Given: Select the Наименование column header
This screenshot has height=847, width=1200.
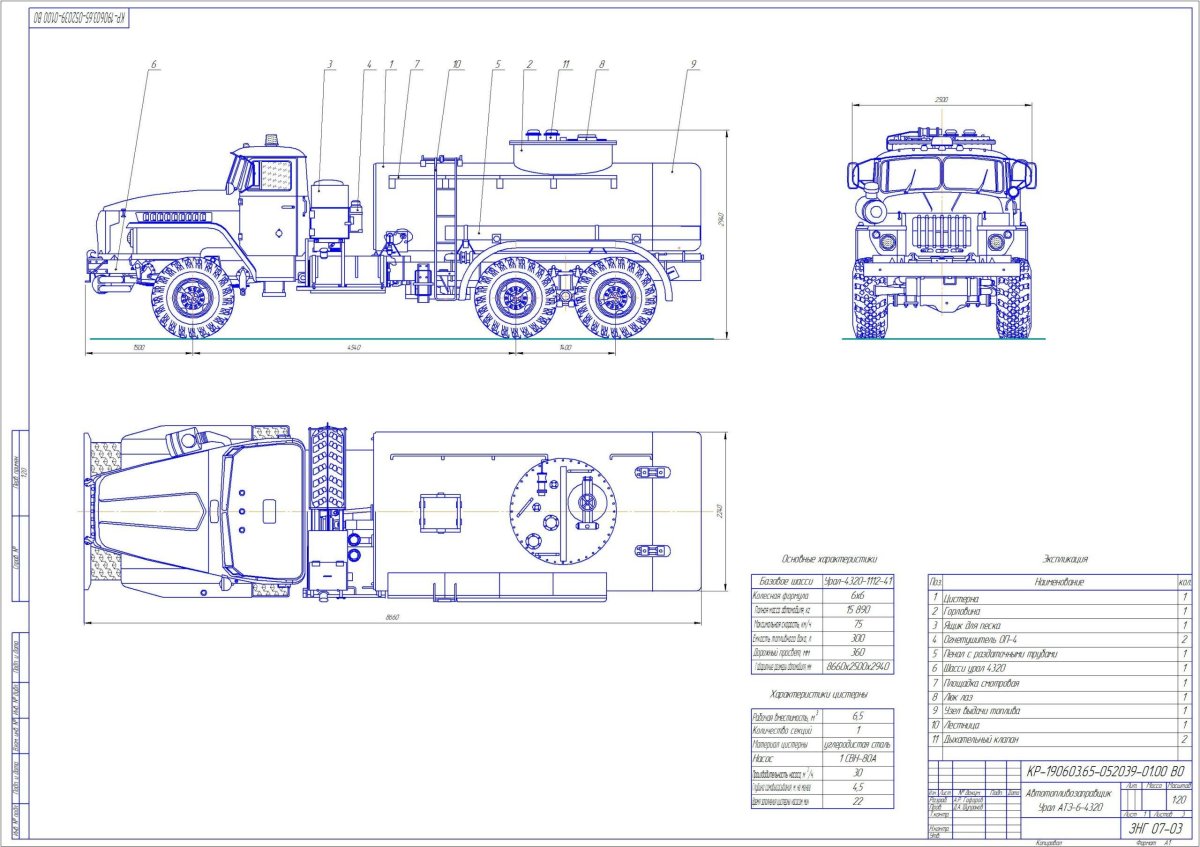Looking at the screenshot, I should (1059, 583).
